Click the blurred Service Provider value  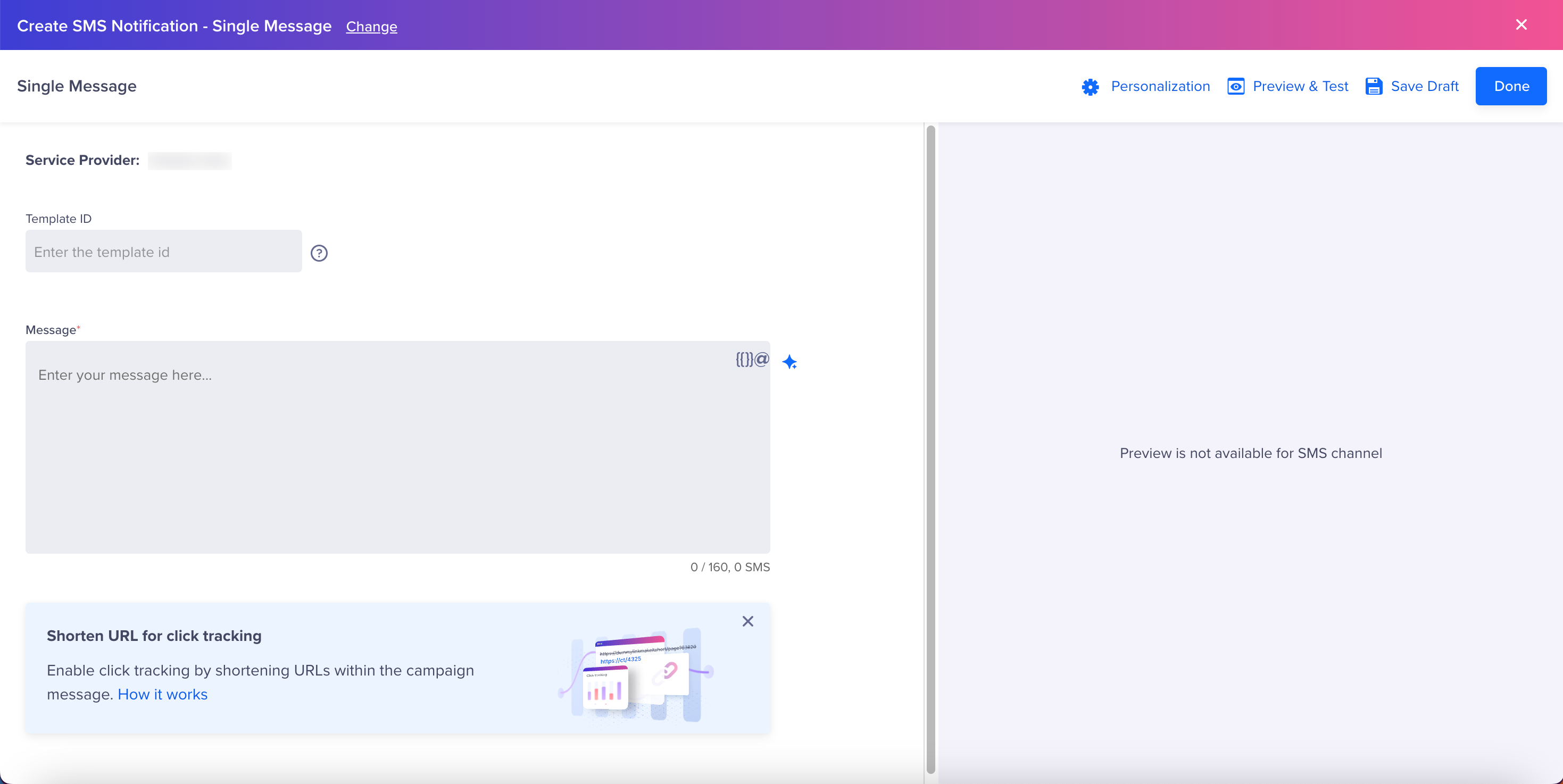point(189,160)
